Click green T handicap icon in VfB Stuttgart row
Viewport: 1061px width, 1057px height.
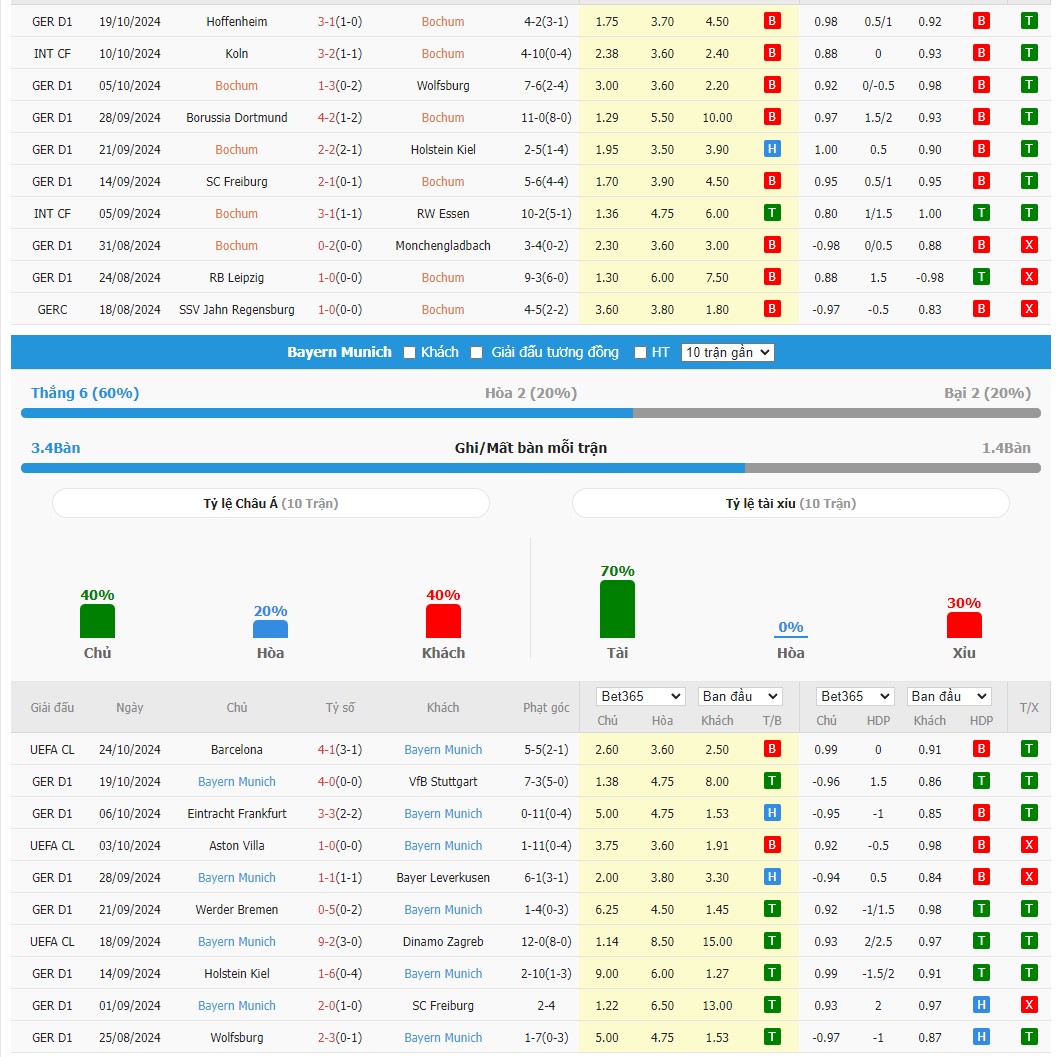(x=981, y=780)
